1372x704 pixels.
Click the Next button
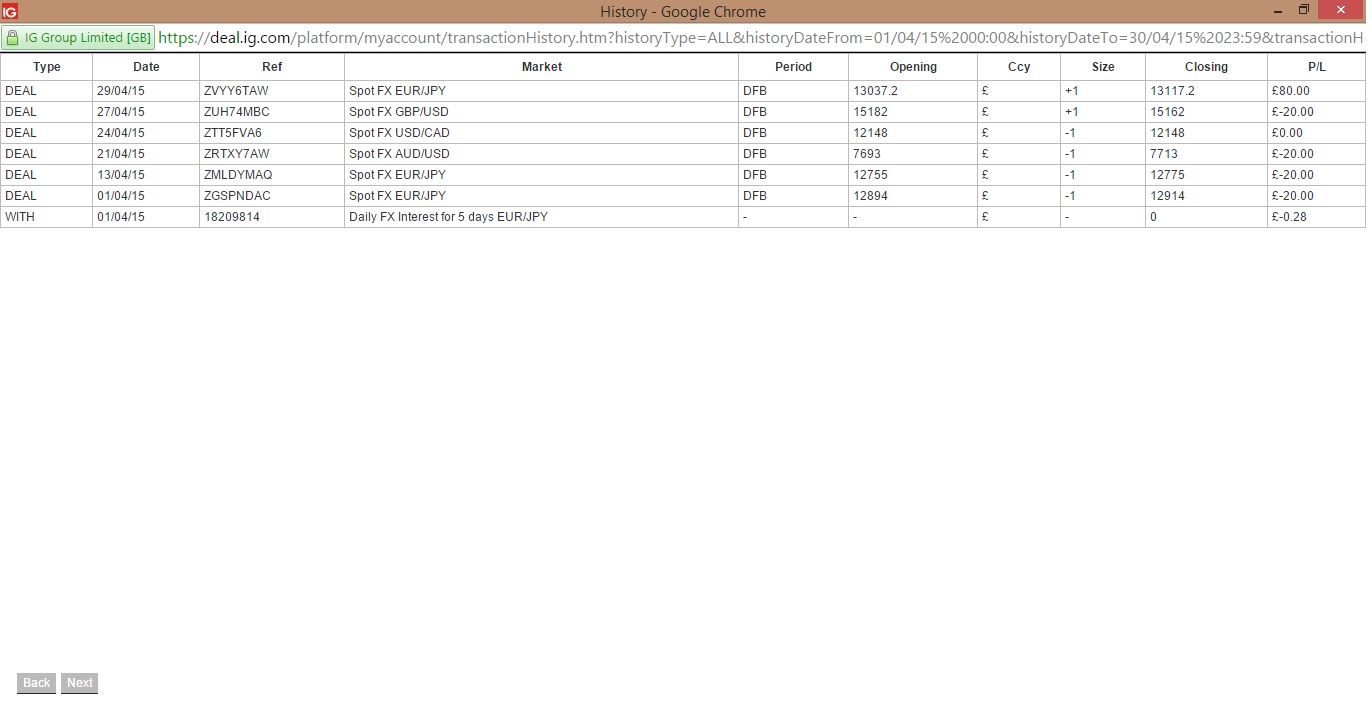(80, 683)
